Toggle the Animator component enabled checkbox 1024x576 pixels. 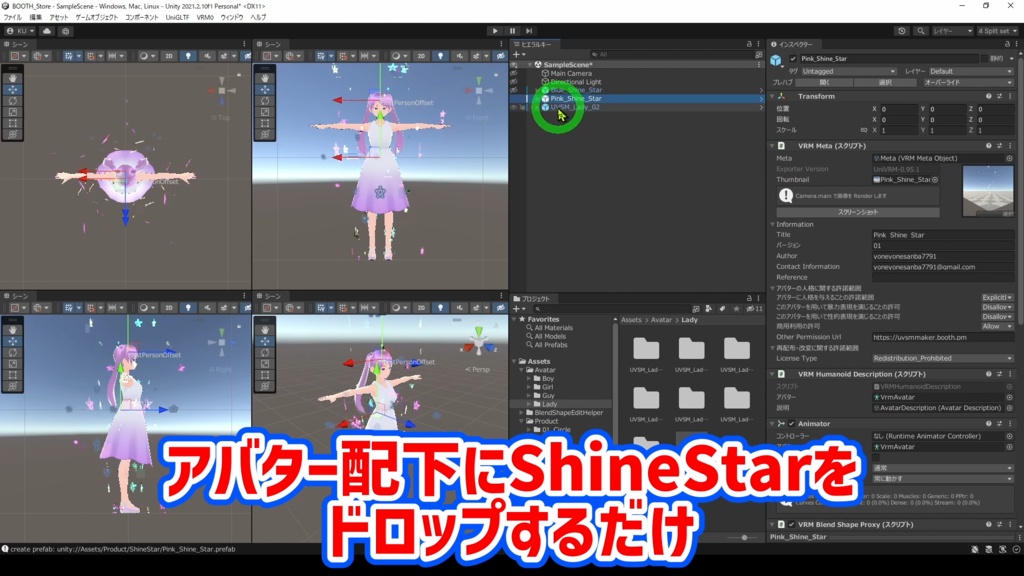(792, 423)
